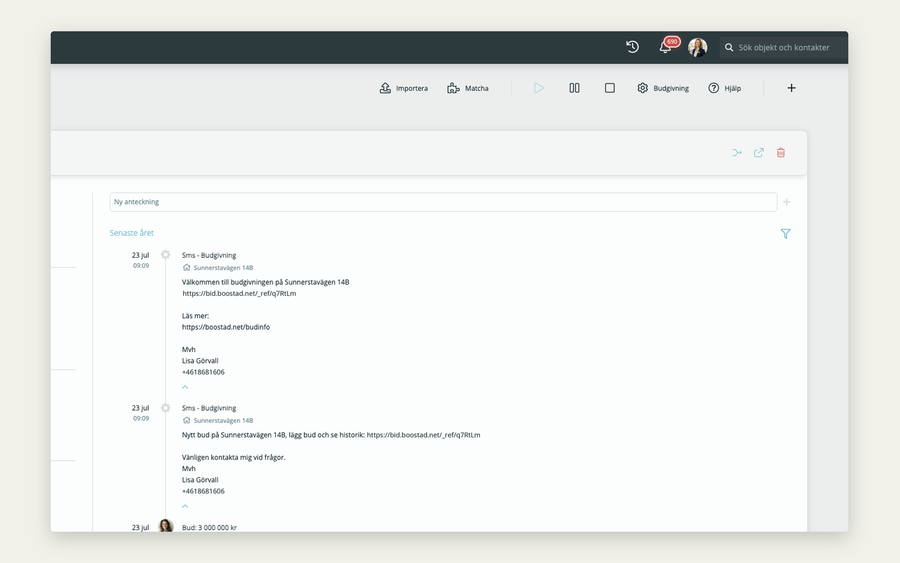This screenshot has width=900, height=563.
Task: Focus the Sök objekt och kontakter search
Action: 783,48
